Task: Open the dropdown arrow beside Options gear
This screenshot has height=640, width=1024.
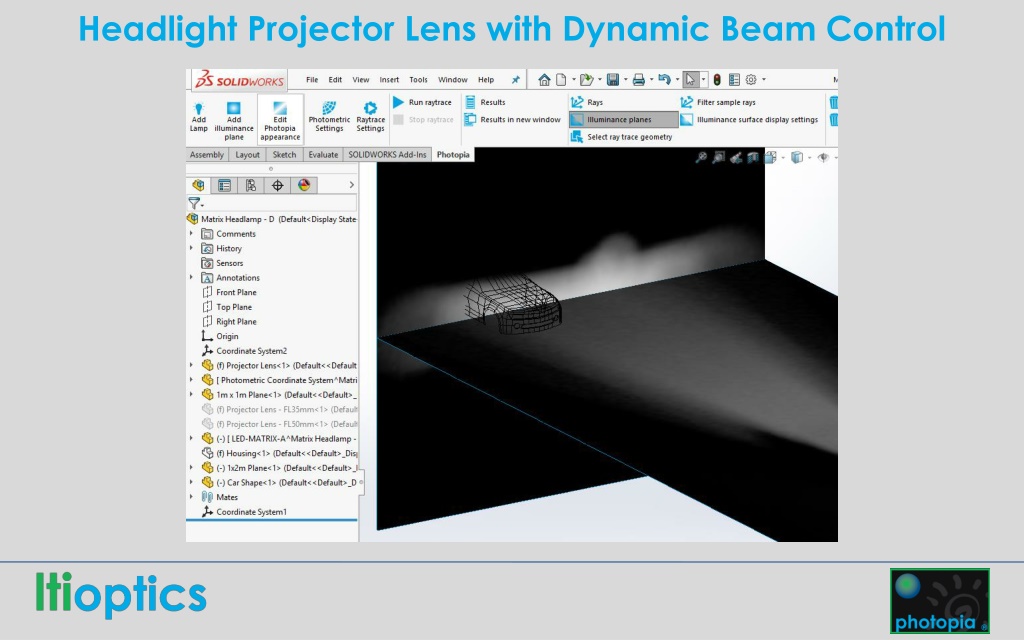Action: coord(764,80)
